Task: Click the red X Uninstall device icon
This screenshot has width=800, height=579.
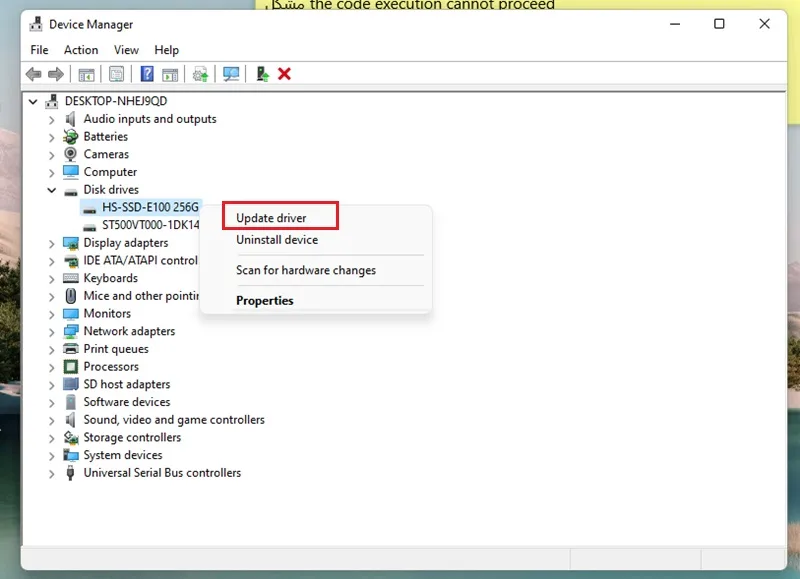Action: pos(284,74)
